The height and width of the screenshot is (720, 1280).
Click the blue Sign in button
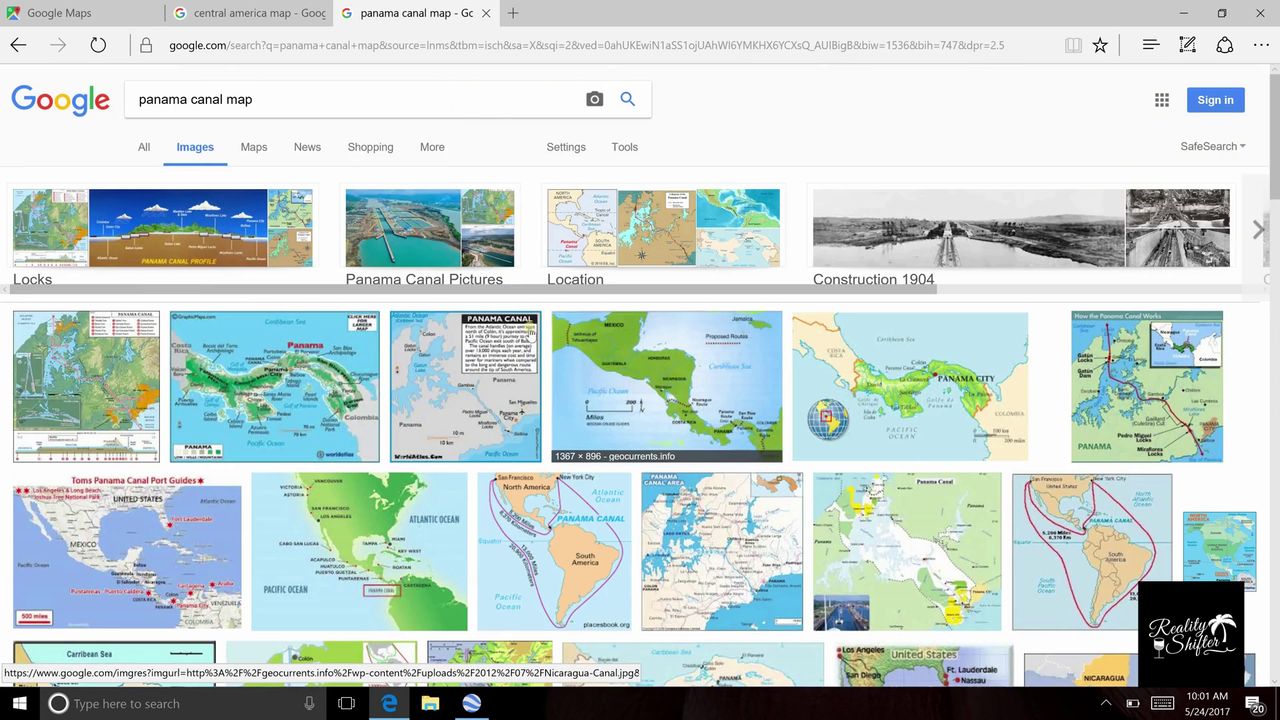[1215, 100]
